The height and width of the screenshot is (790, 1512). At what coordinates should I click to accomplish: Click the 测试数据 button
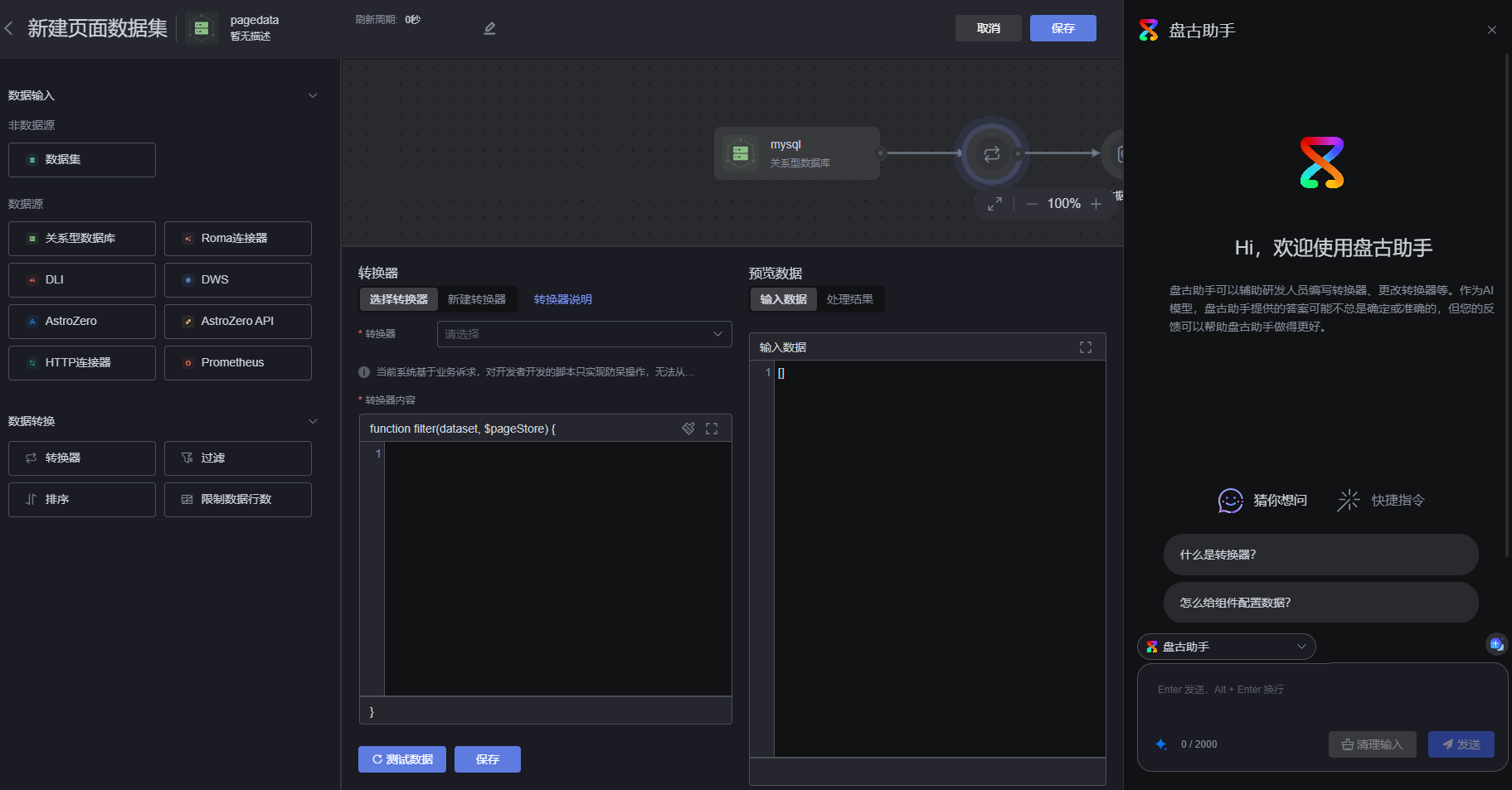pos(402,759)
